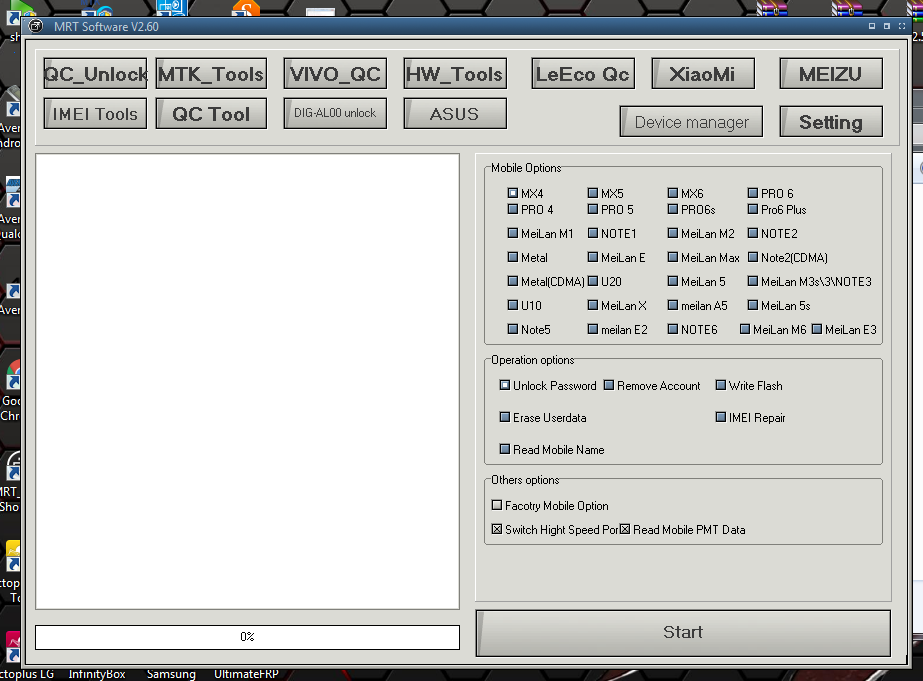923x681 pixels.
Task: Open Samsung desktop shortcut
Action: click(171, 674)
